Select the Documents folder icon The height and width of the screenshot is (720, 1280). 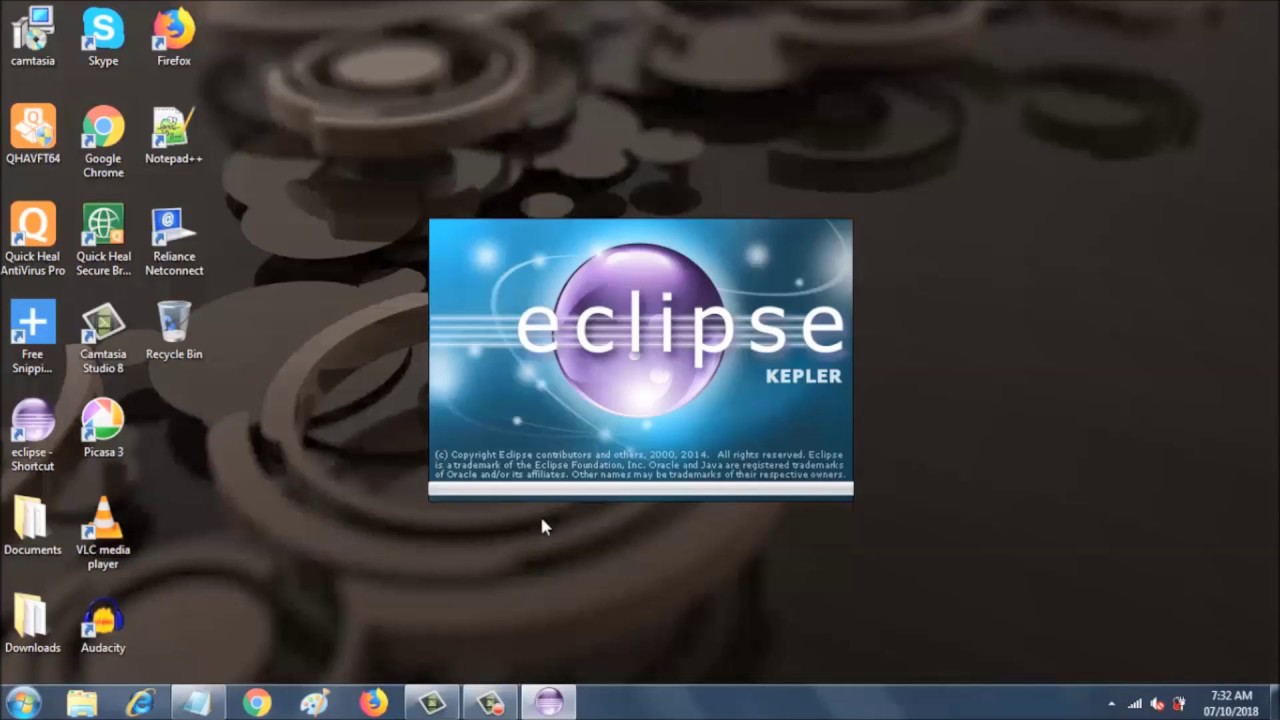32,526
